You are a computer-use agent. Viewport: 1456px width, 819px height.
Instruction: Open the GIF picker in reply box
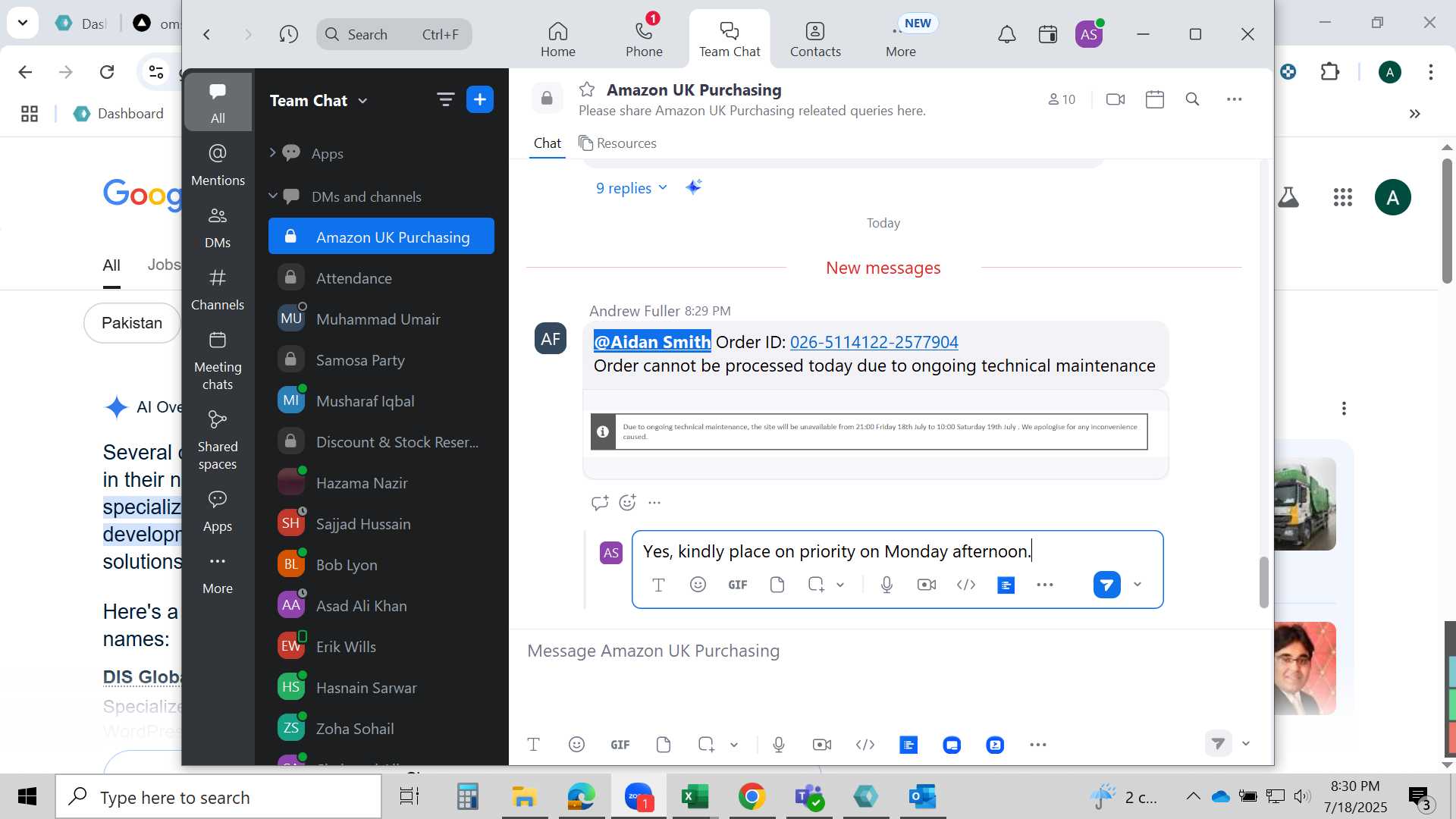pos(737,585)
